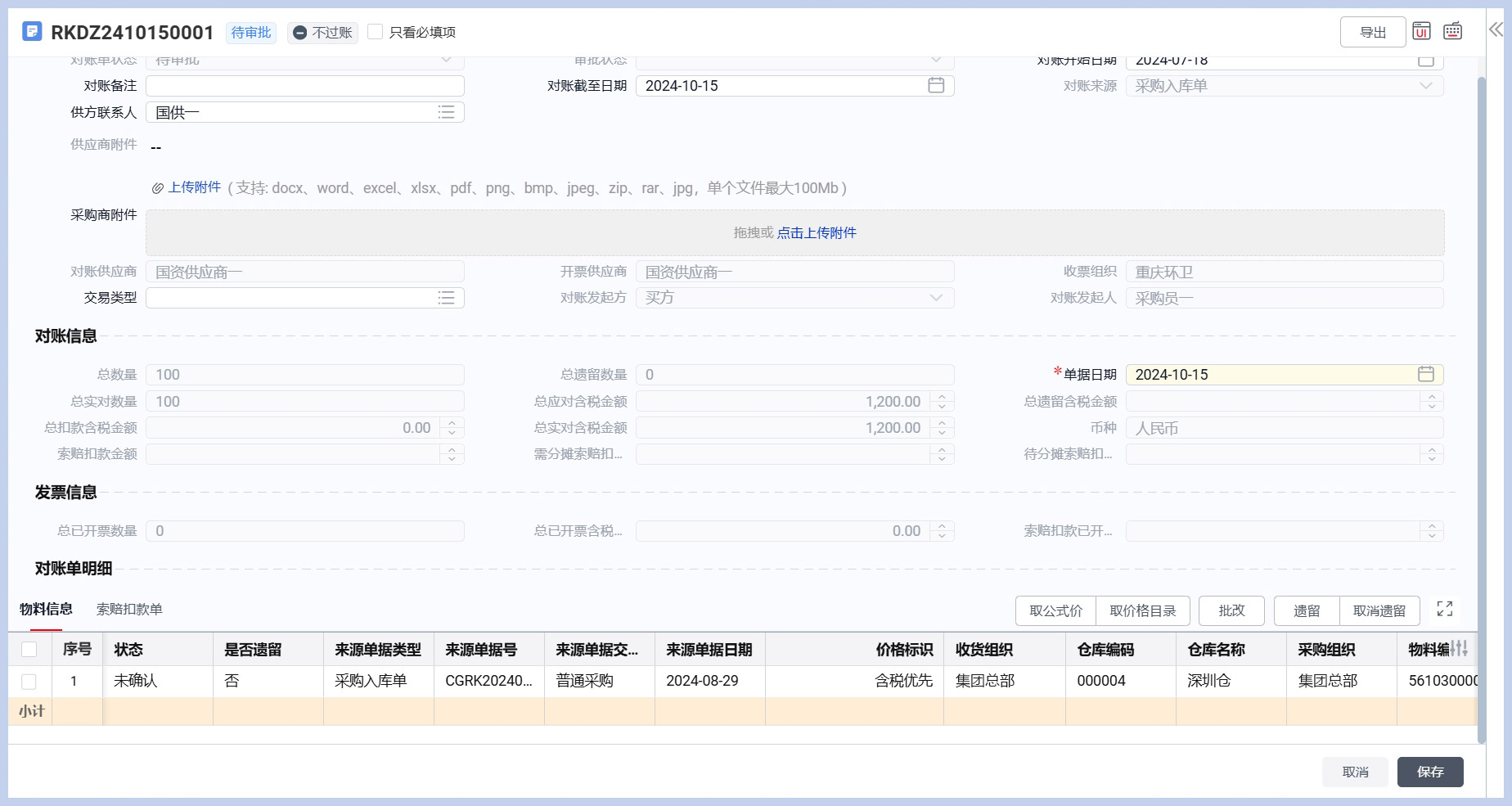Image resolution: width=1512 pixels, height=806 pixels.
Task: Expand detail table to fullscreen
Action: pos(1445,609)
